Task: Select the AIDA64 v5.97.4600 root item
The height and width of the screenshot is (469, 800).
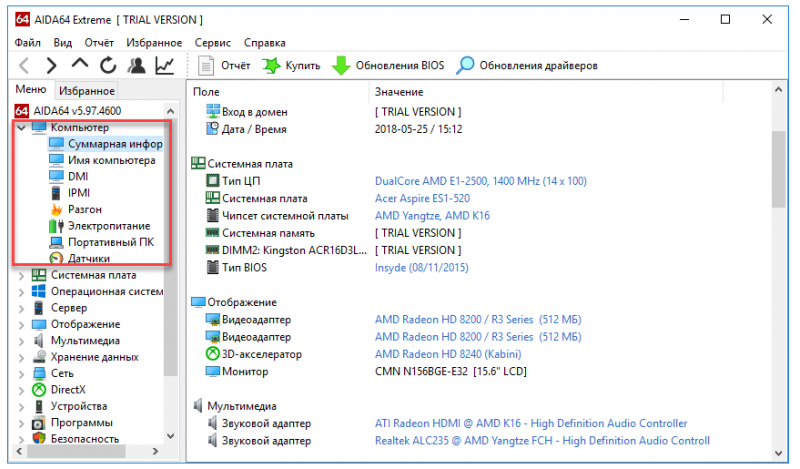Action: tap(68, 111)
